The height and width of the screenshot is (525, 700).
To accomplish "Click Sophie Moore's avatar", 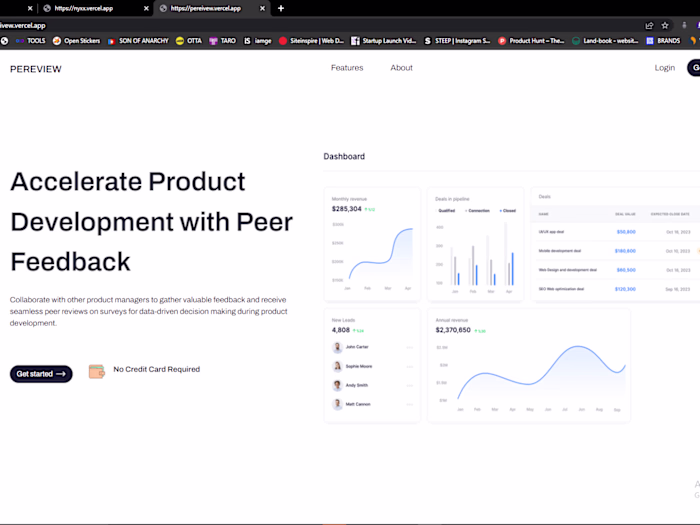I will coord(338,366).
